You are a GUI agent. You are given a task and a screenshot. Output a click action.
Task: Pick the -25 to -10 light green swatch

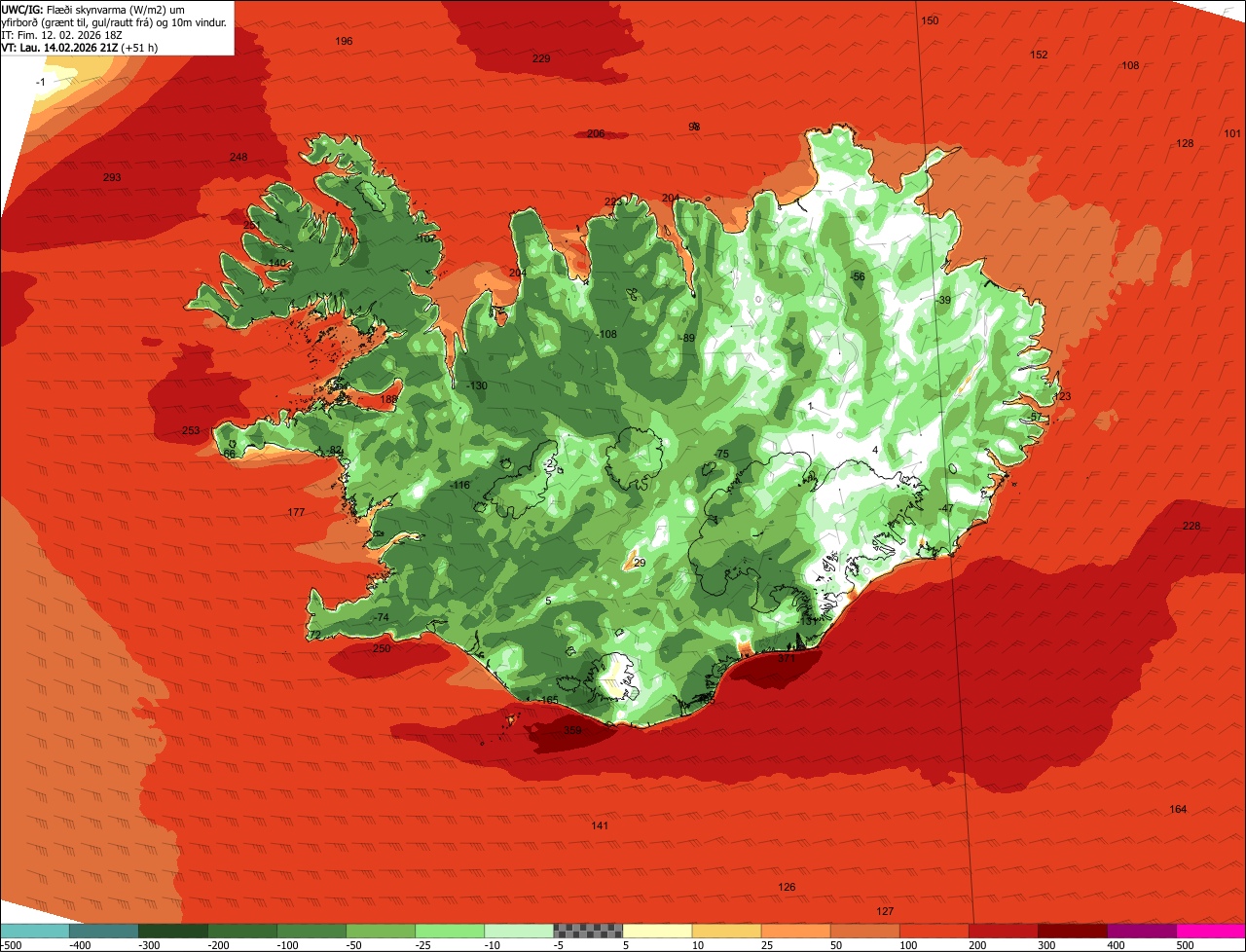pos(450,931)
